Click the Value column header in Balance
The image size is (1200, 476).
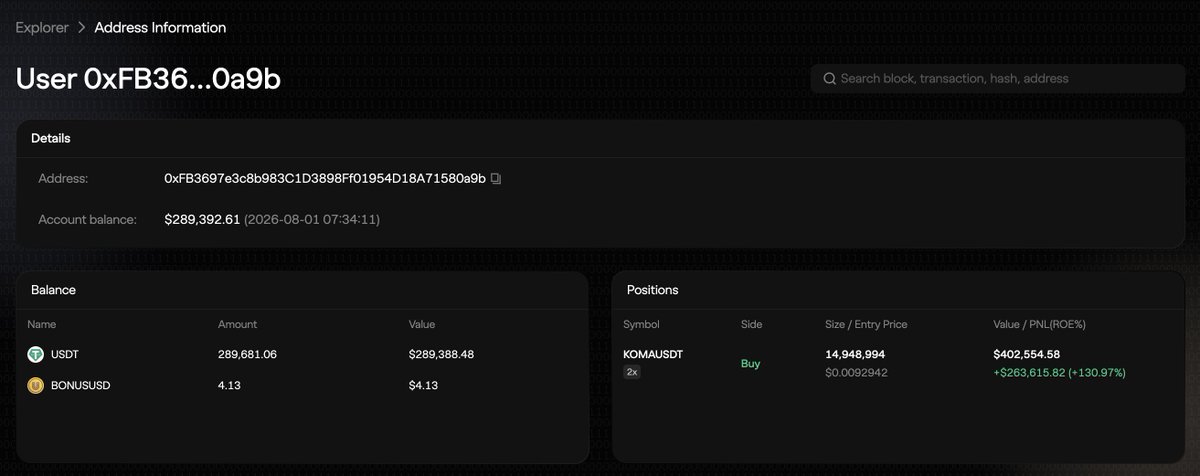tap(422, 324)
